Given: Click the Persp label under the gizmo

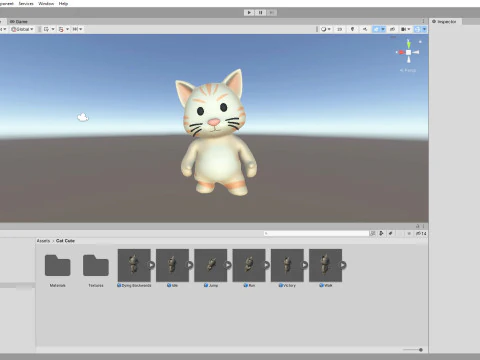Looking at the screenshot, I should 408,70.
